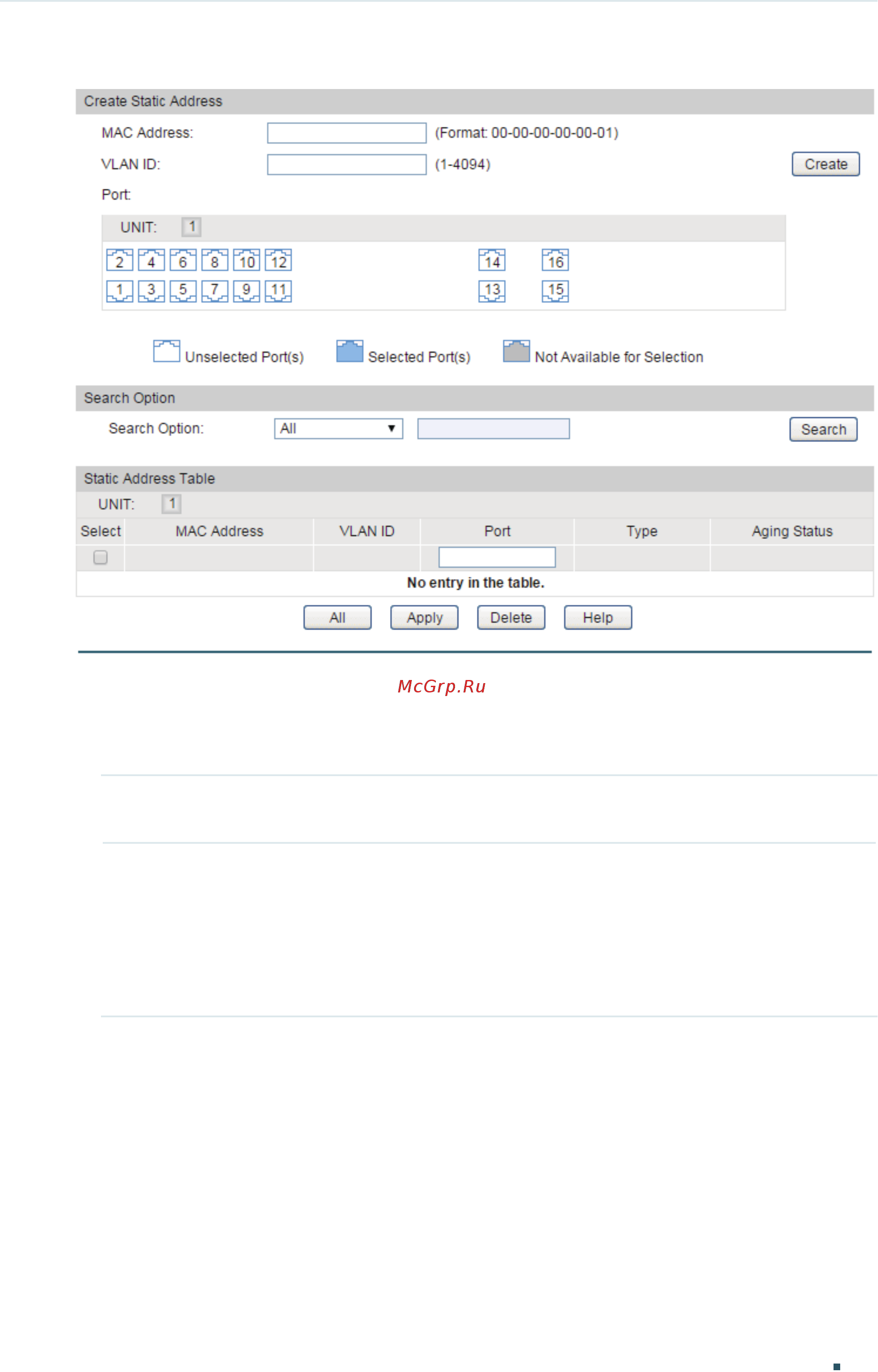Click the Port column header
Screen dimensions: 878x1372
[498, 531]
